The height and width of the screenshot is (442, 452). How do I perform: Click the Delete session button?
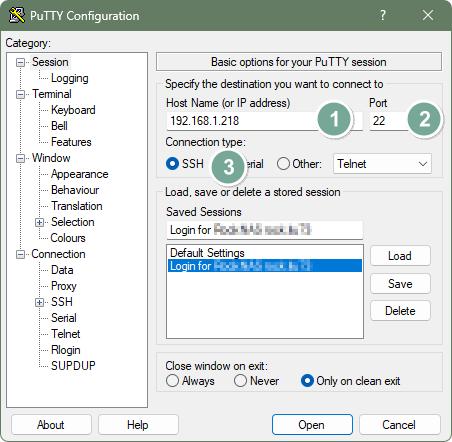(400, 311)
